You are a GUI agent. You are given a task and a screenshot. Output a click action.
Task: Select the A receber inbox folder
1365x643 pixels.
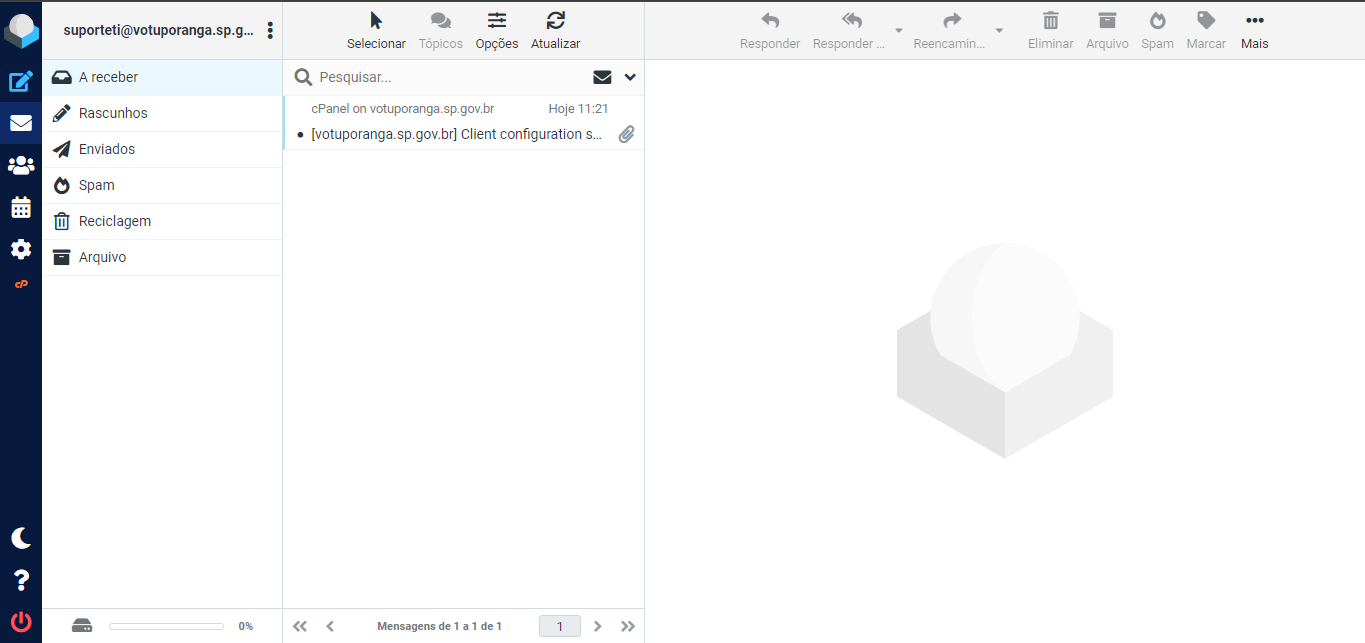(162, 77)
